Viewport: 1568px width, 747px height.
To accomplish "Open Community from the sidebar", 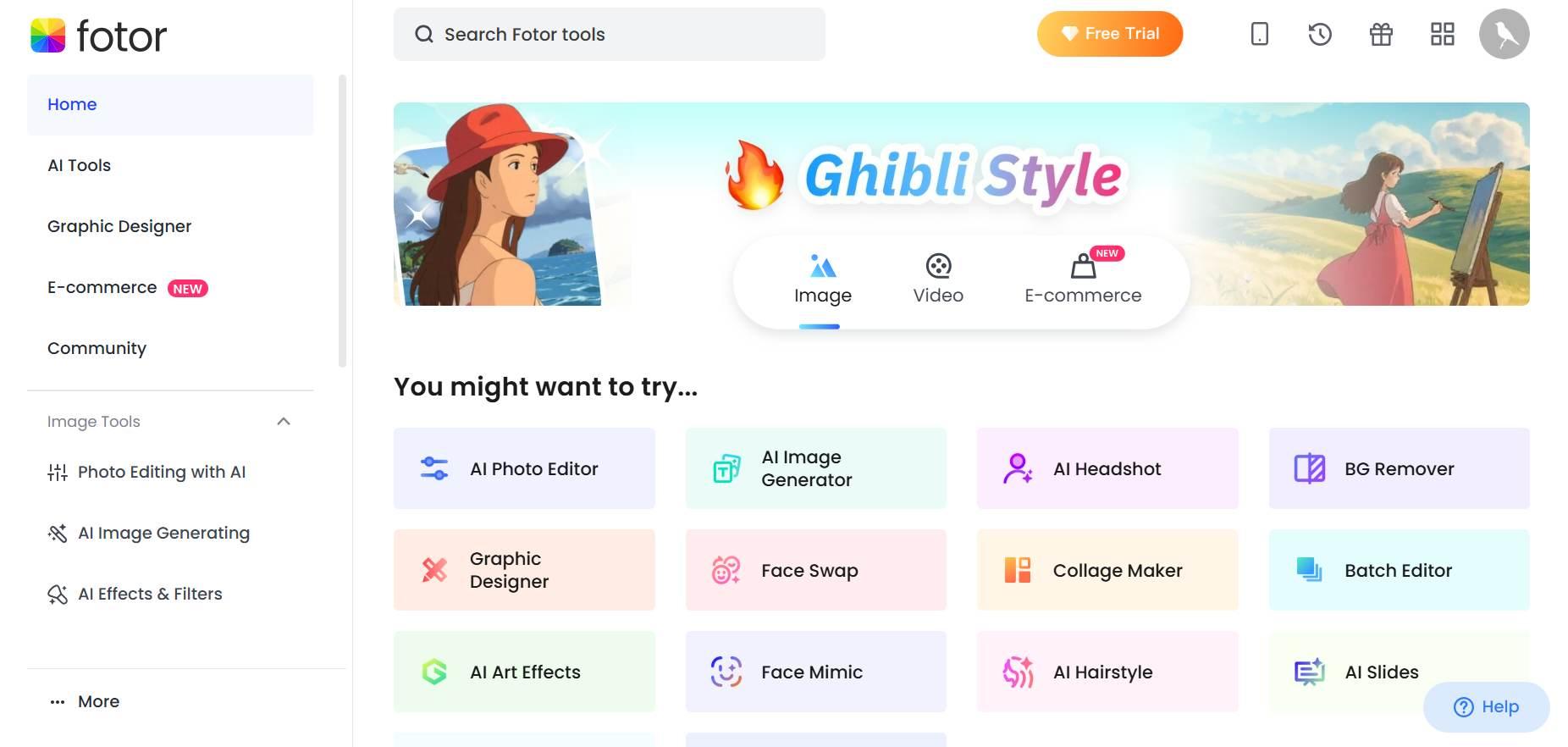I will point(97,348).
